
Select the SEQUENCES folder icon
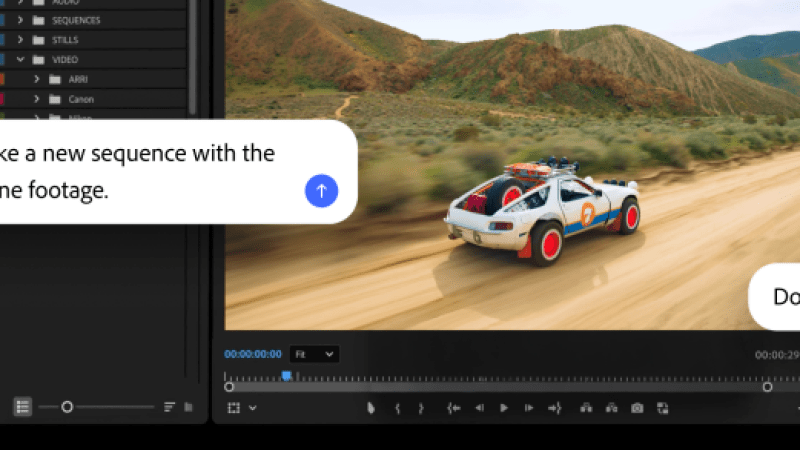click(x=38, y=20)
